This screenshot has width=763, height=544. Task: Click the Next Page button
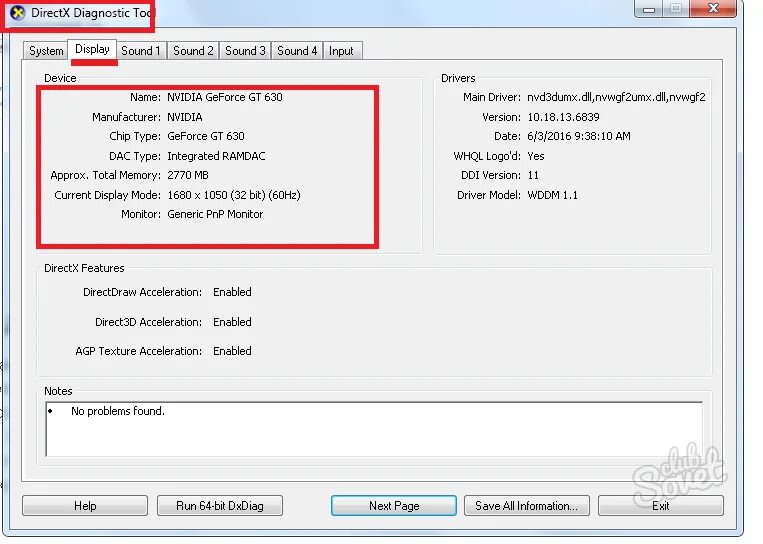394,506
